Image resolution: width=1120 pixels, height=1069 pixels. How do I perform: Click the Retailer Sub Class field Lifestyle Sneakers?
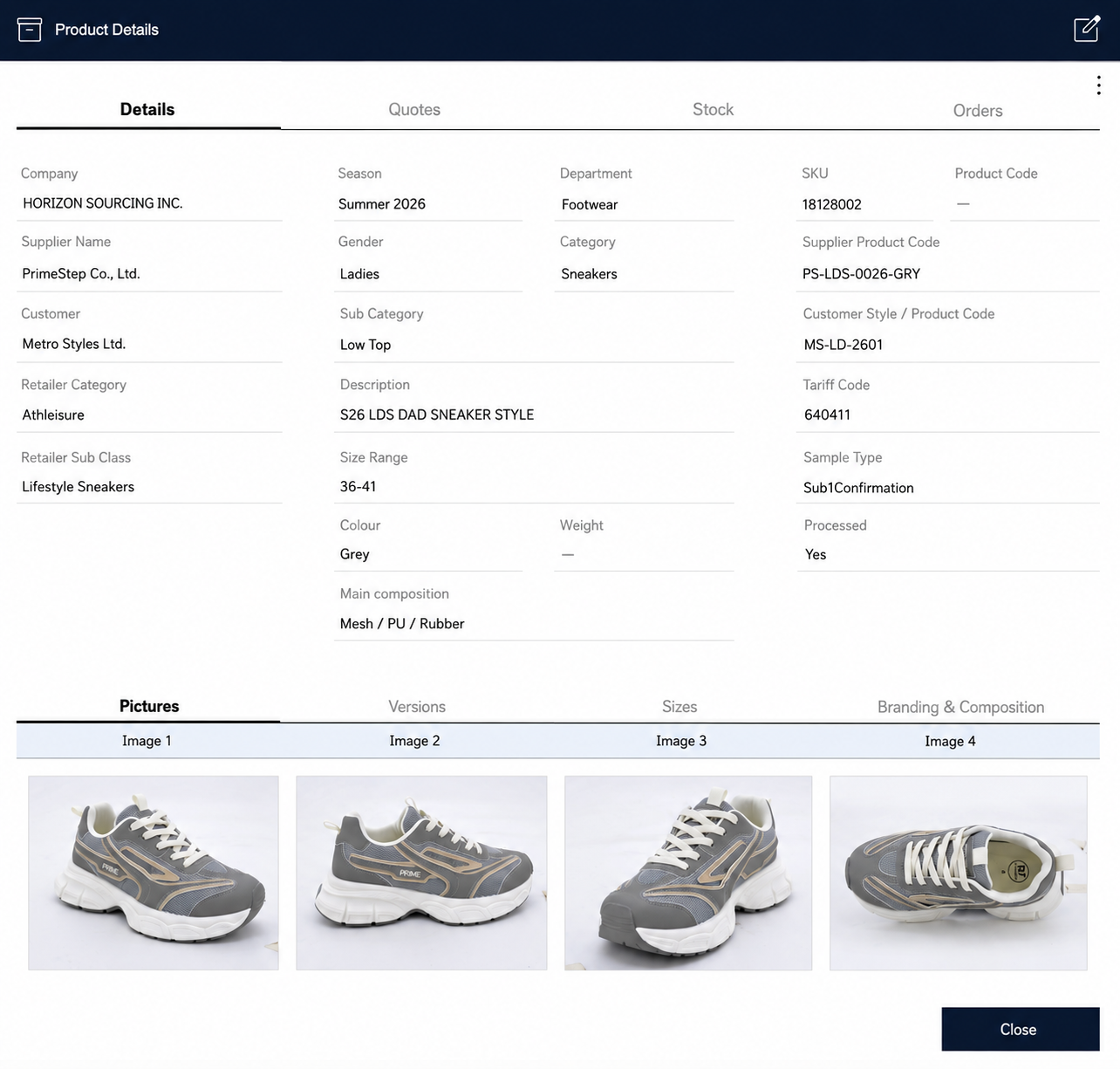pyautogui.click(x=149, y=487)
